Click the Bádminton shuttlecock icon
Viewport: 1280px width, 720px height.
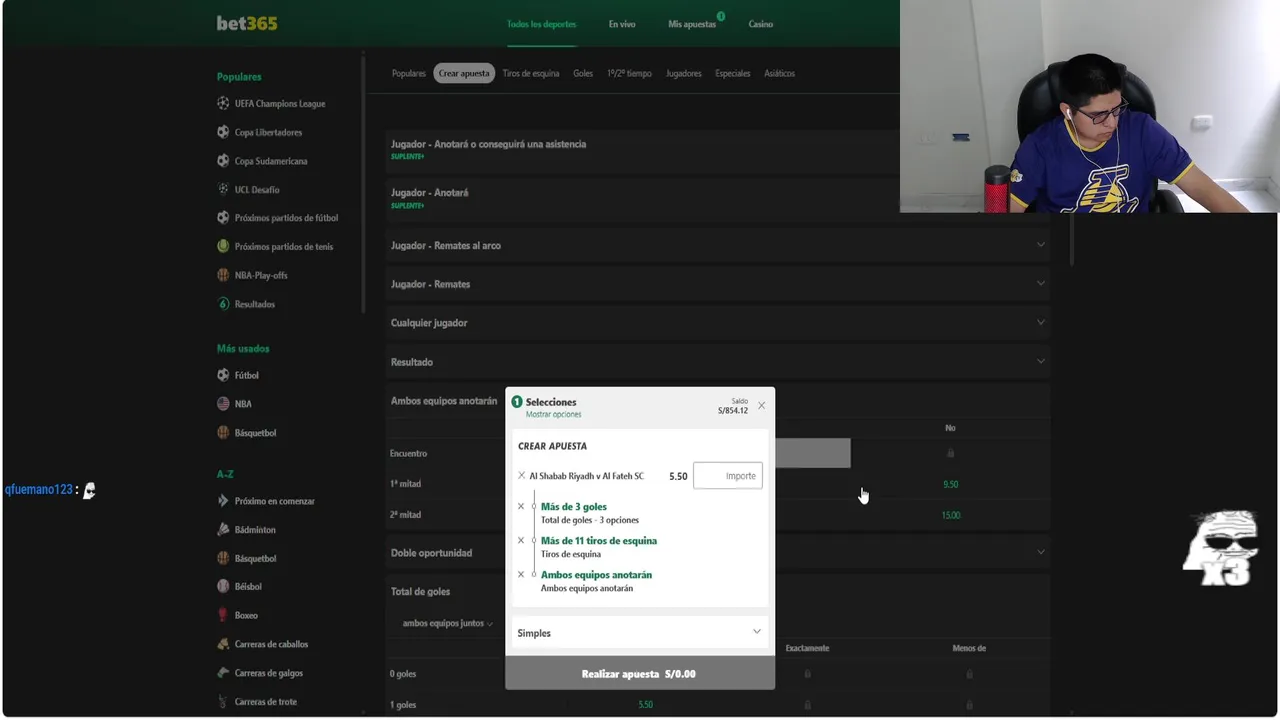223,530
